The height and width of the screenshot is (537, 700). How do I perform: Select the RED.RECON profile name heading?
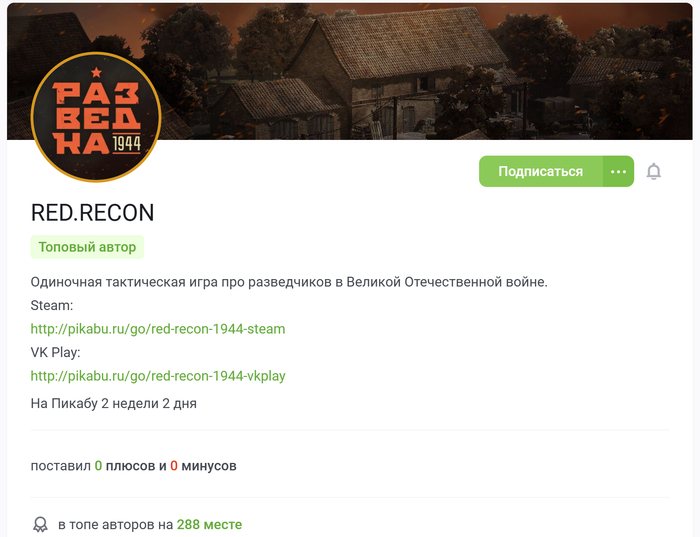92,212
